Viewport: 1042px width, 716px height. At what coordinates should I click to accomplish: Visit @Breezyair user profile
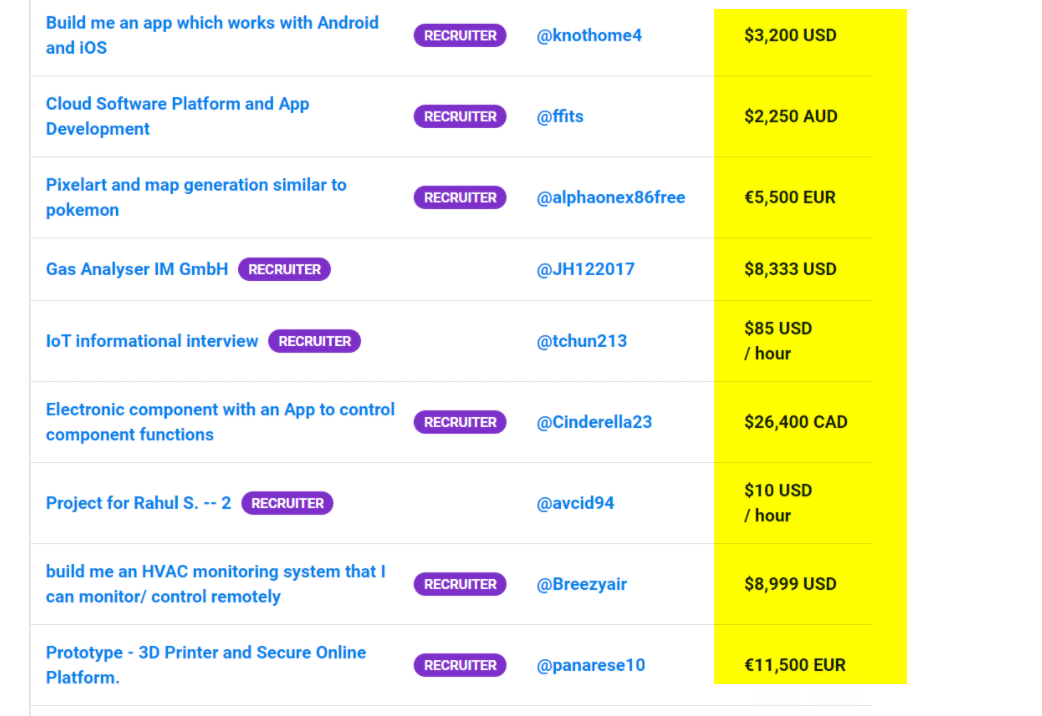[x=581, y=584]
